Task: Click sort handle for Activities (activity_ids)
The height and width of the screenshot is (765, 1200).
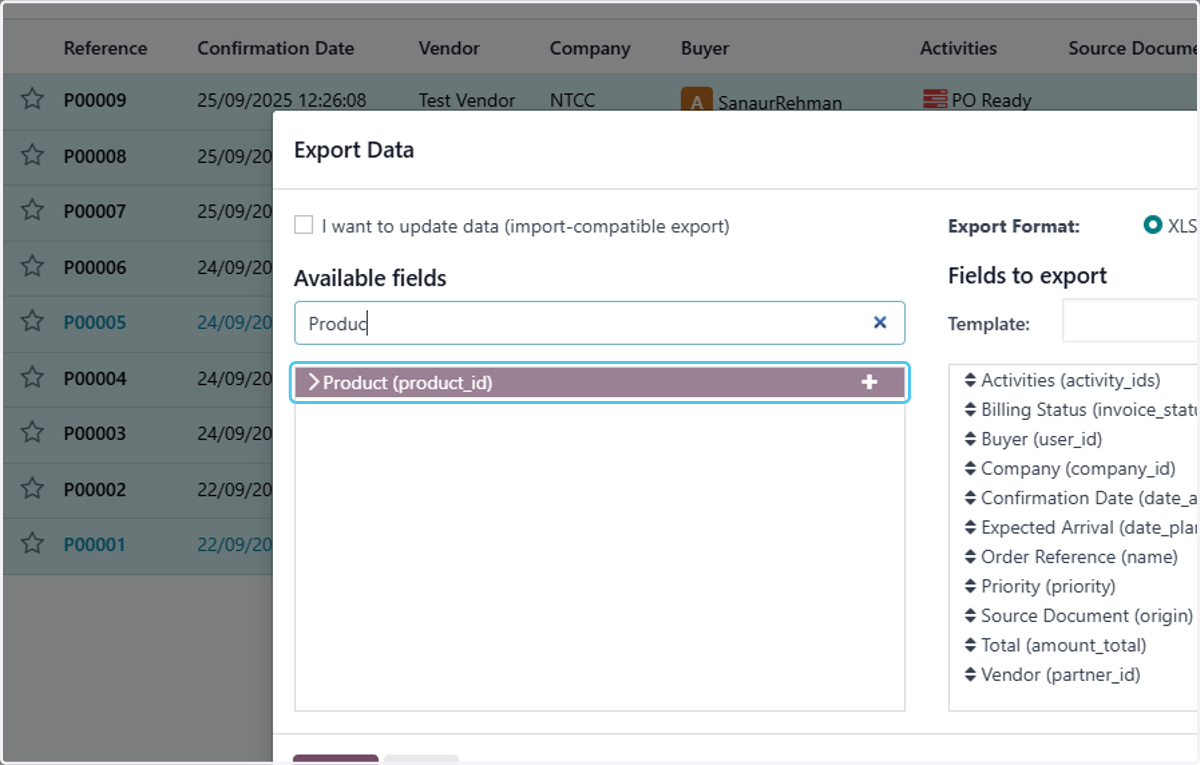Action: pyautogui.click(x=970, y=380)
